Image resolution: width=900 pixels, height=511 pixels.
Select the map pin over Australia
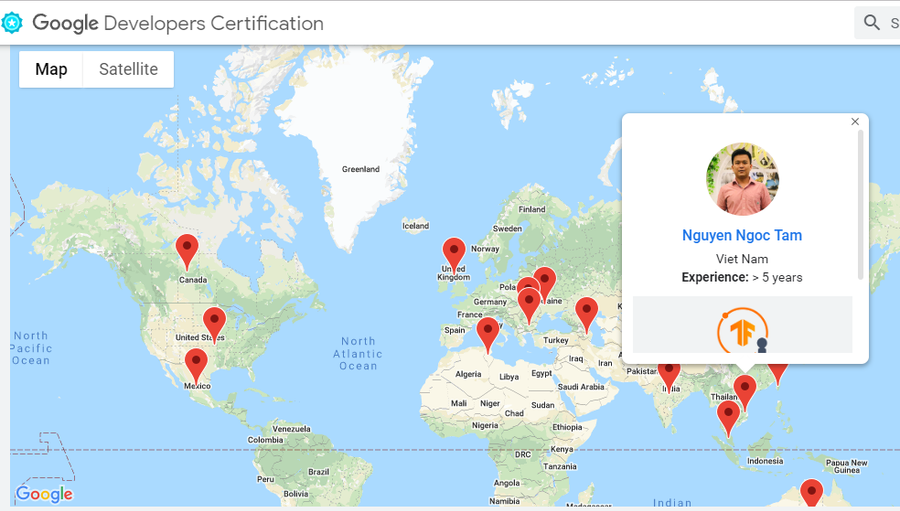(812, 494)
